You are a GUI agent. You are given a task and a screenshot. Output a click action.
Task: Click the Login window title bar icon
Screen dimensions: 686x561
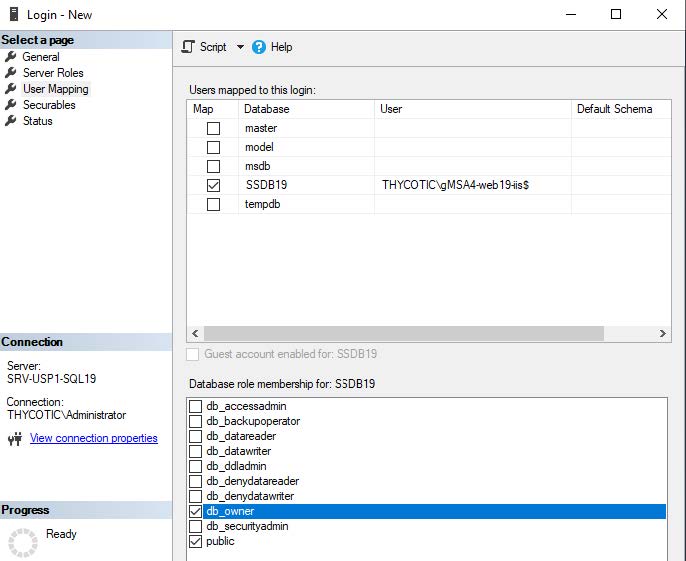pos(13,14)
